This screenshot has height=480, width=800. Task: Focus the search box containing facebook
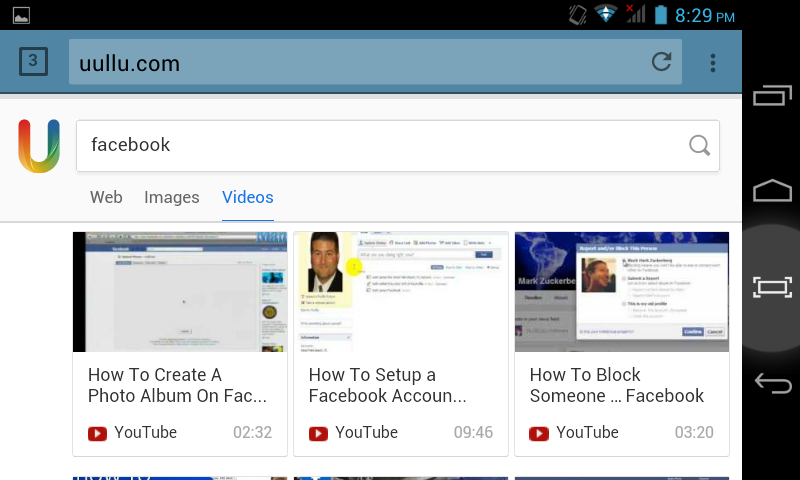(x=397, y=146)
